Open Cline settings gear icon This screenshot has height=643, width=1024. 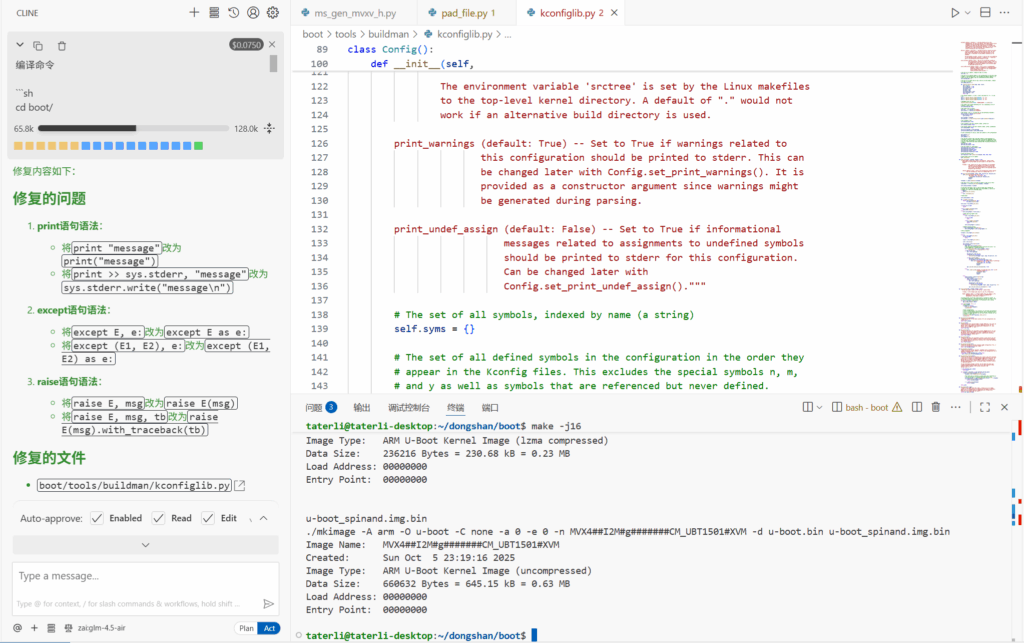pyautogui.click(x=272, y=13)
